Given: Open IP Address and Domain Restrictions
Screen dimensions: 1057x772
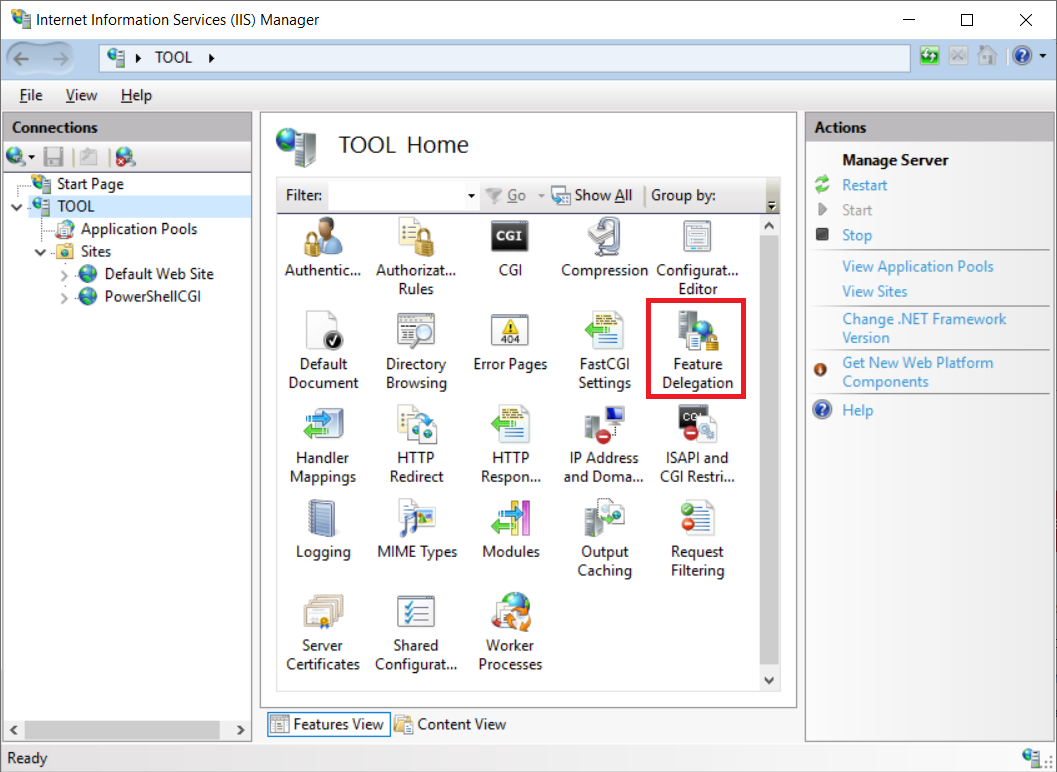Looking at the screenshot, I should coord(603,444).
